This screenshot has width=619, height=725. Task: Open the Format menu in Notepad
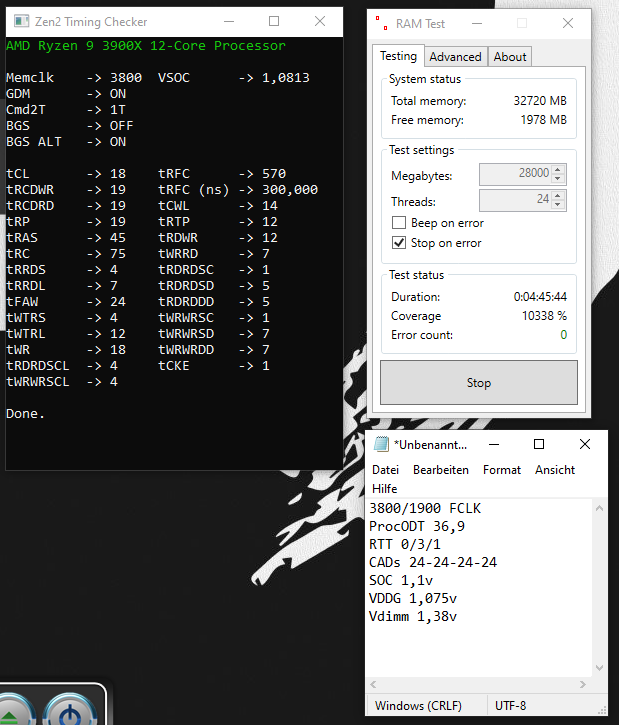coord(502,470)
